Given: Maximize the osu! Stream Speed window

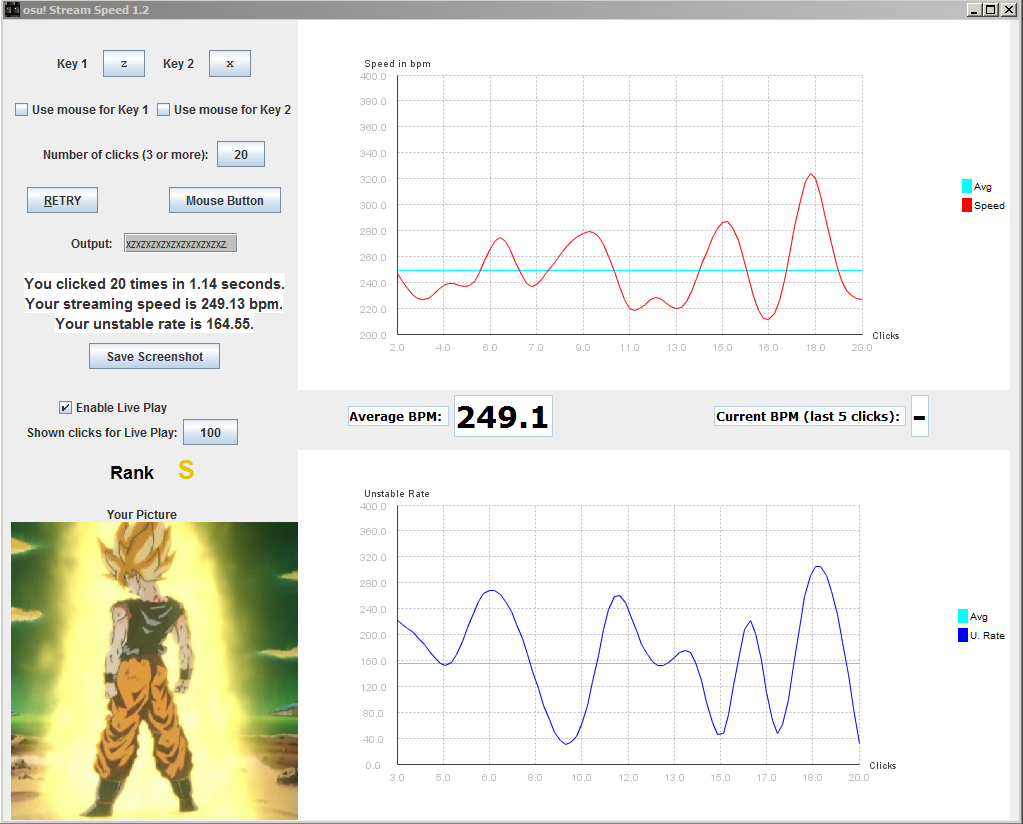Looking at the screenshot, I should tap(990, 10).
